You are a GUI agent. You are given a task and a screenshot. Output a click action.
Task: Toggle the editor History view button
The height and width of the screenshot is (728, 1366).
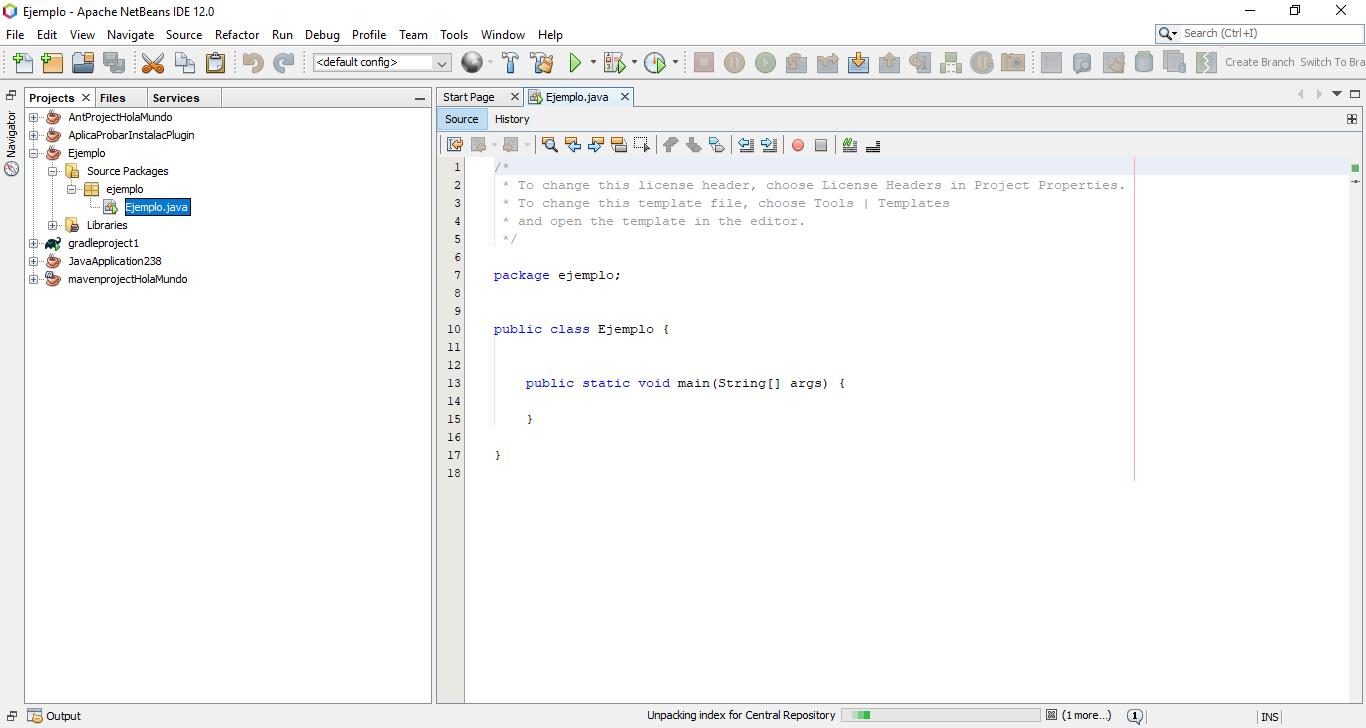512,119
